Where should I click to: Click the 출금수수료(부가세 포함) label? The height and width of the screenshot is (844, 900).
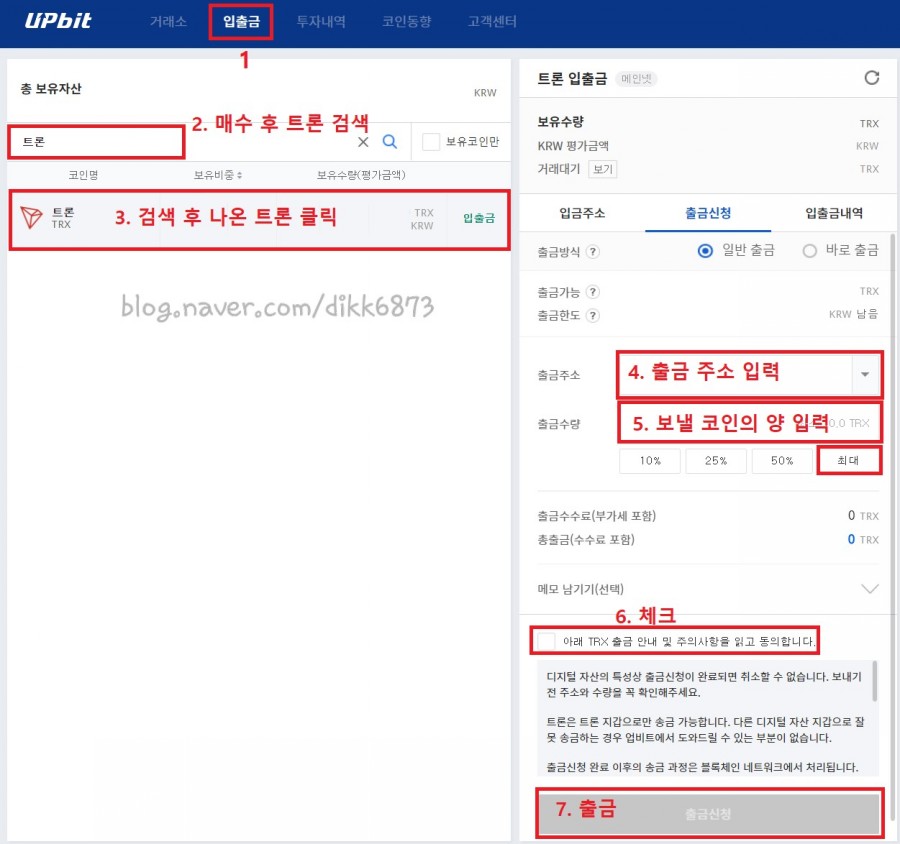tap(596, 516)
